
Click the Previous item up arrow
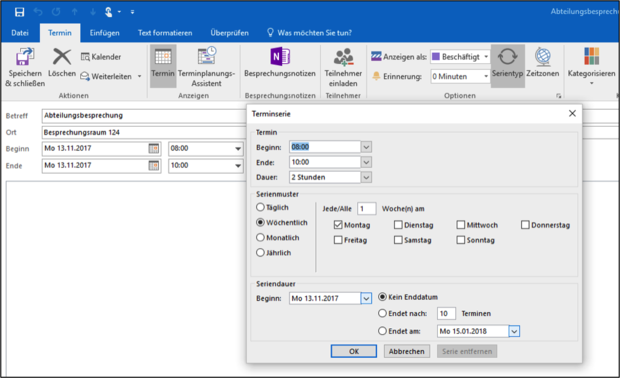74,12
